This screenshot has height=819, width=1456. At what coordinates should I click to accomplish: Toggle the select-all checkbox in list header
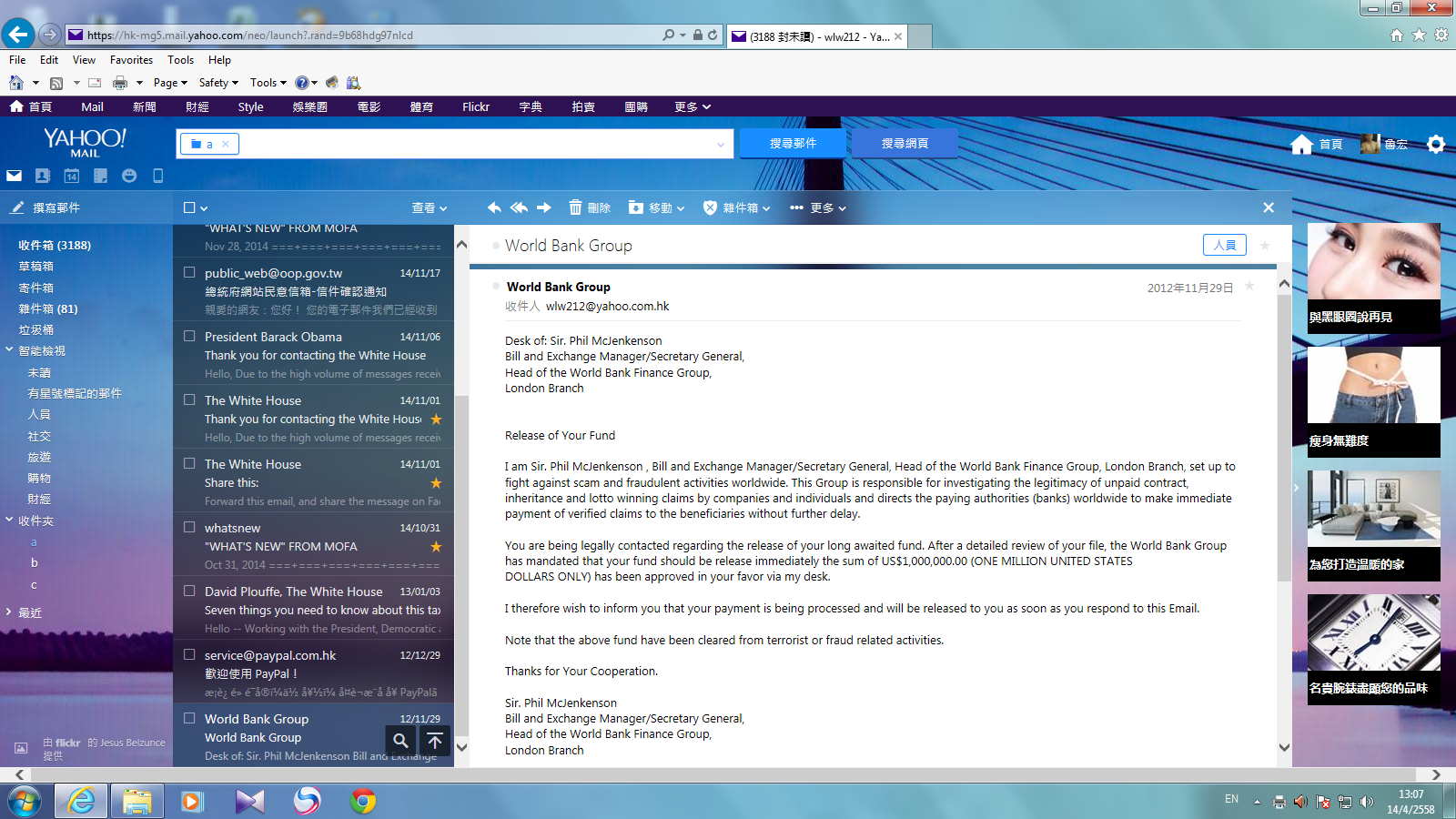(x=189, y=207)
